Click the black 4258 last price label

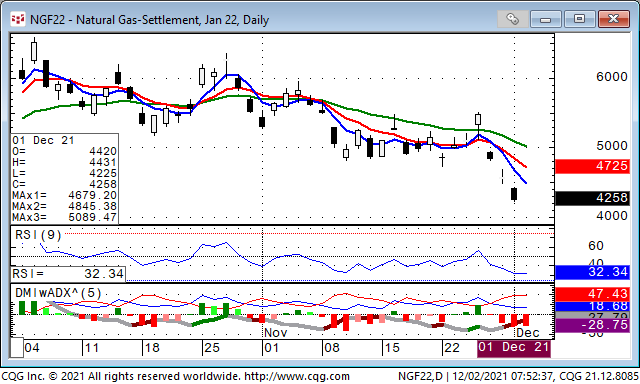(592, 198)
